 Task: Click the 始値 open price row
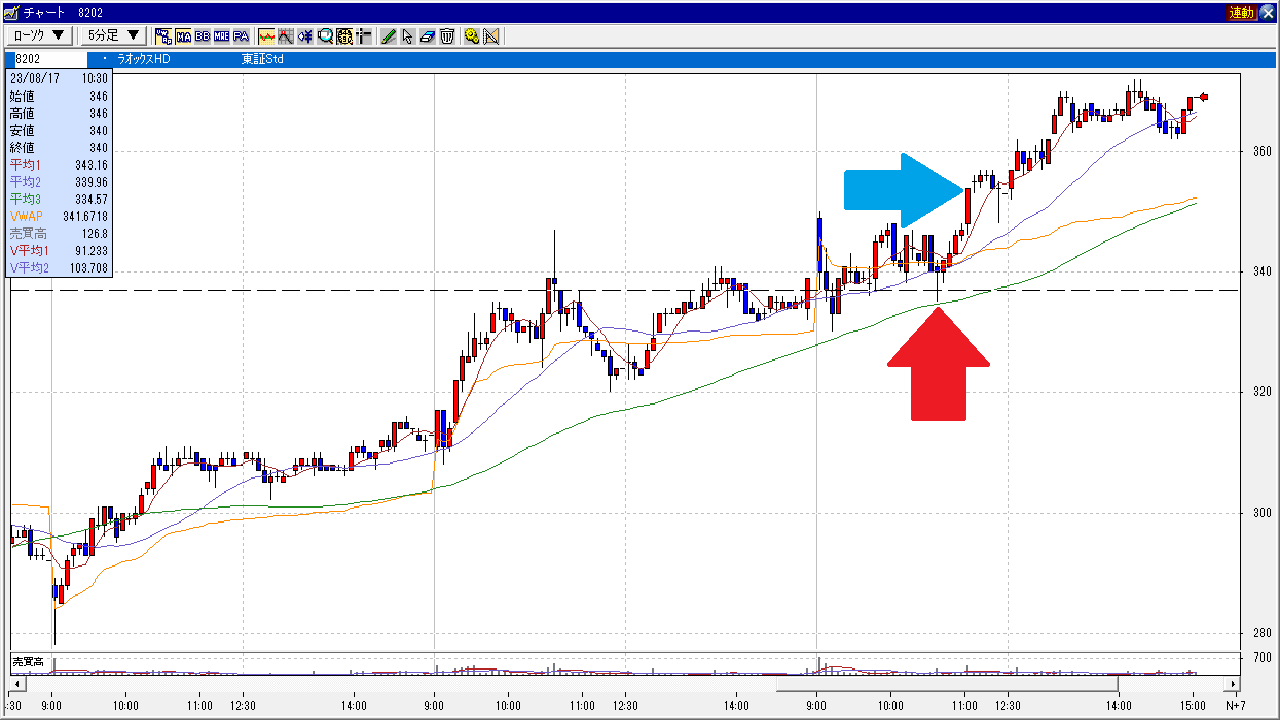pyautogui.click(x=59, y=96)
